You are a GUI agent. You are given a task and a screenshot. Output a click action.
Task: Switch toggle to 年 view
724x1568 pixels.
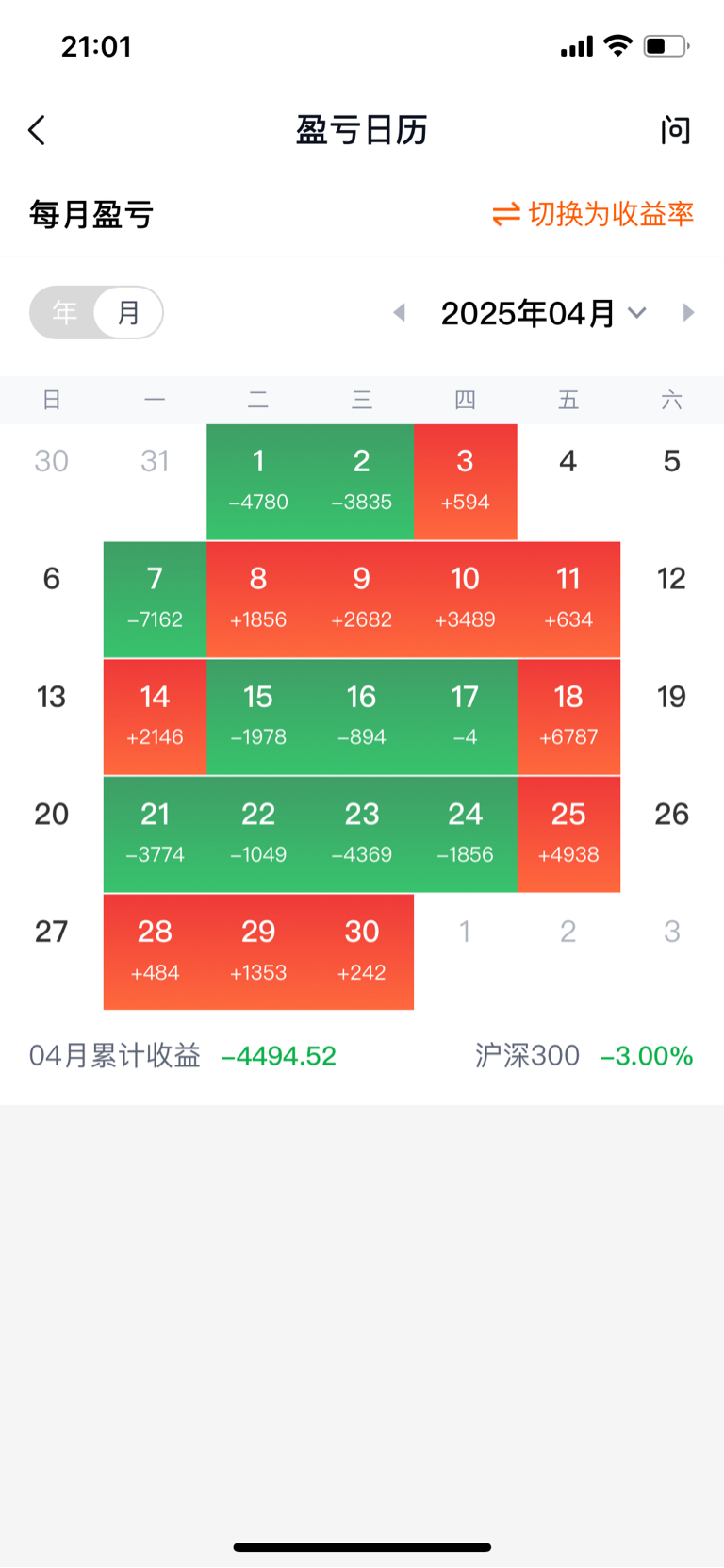[x=65, y=312]
